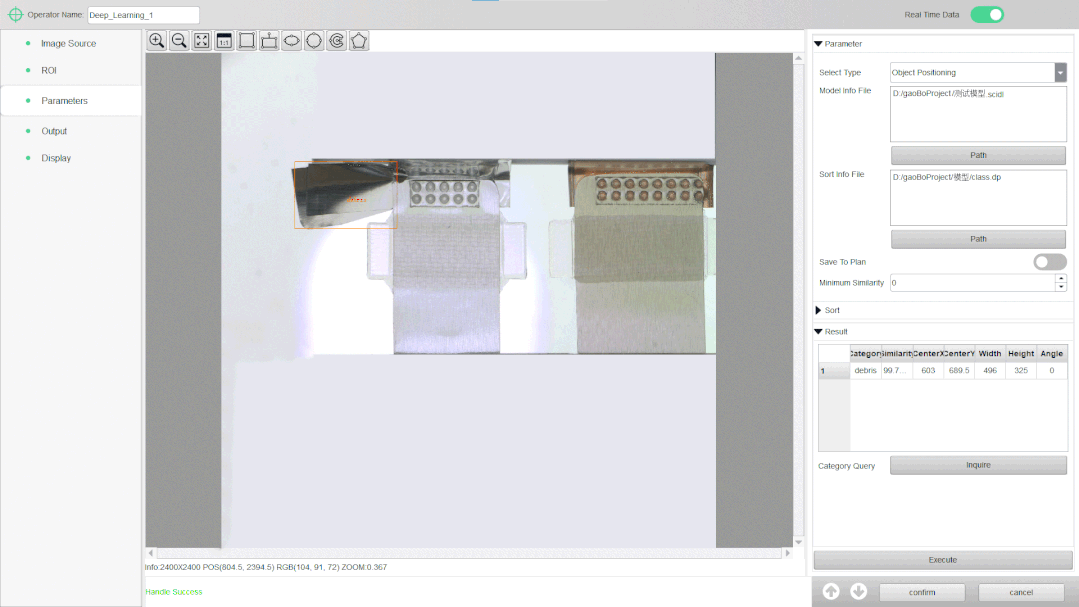Fit image to window icon

coord(202,41)
